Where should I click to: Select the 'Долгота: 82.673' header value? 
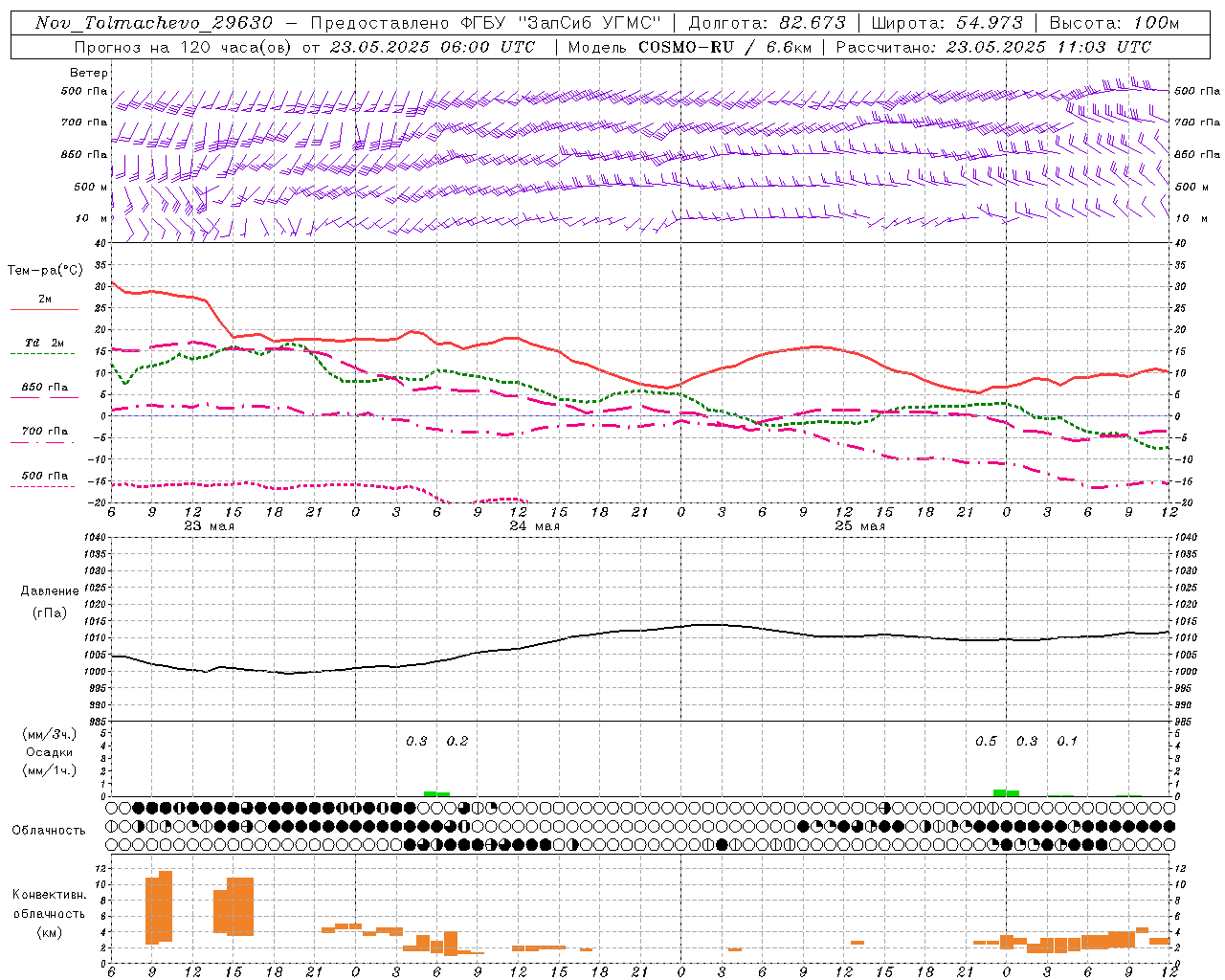tap(768, 23)
